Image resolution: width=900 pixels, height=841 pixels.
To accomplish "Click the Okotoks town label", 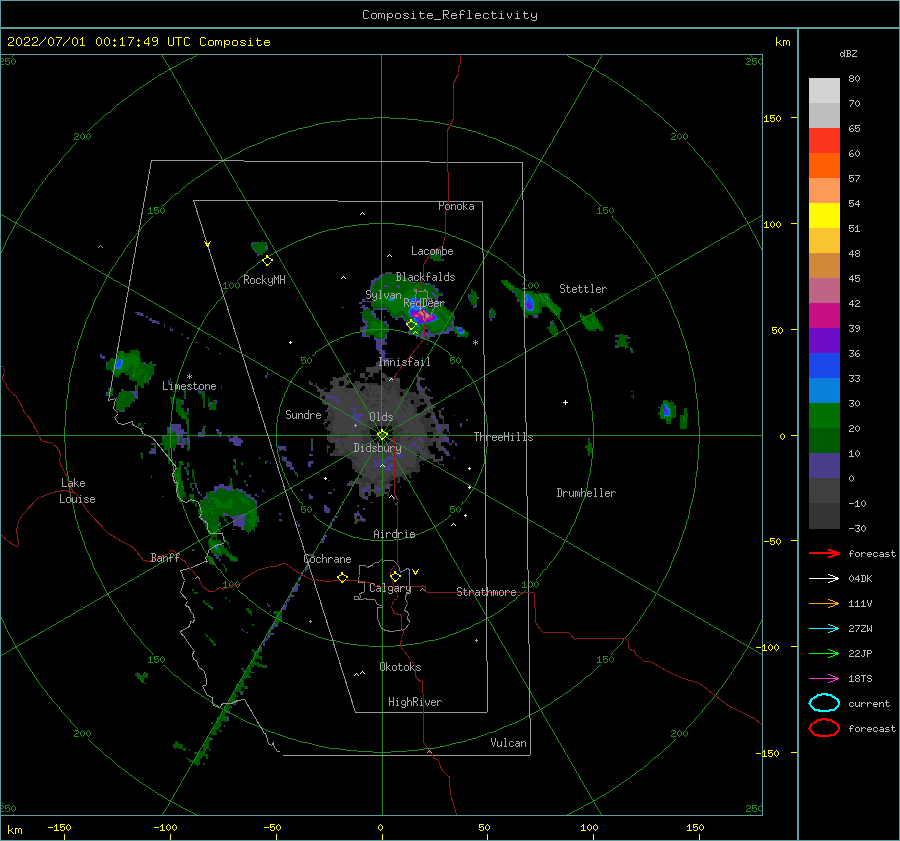I will [400, 667].
